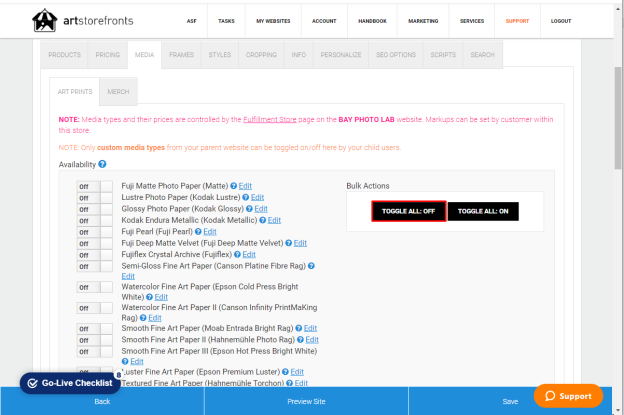Click help icon for Smooth Fine Art Paper (Moab)
This screenshot has height=415, width=624.
[298, 328]
